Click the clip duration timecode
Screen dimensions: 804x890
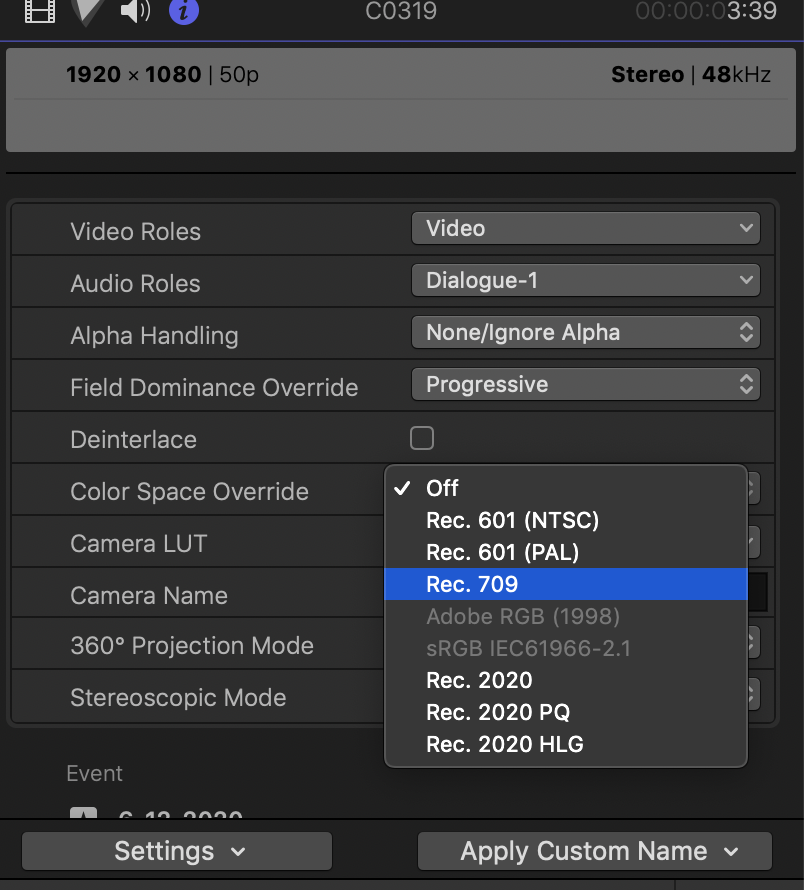click(x=706, y=11)
